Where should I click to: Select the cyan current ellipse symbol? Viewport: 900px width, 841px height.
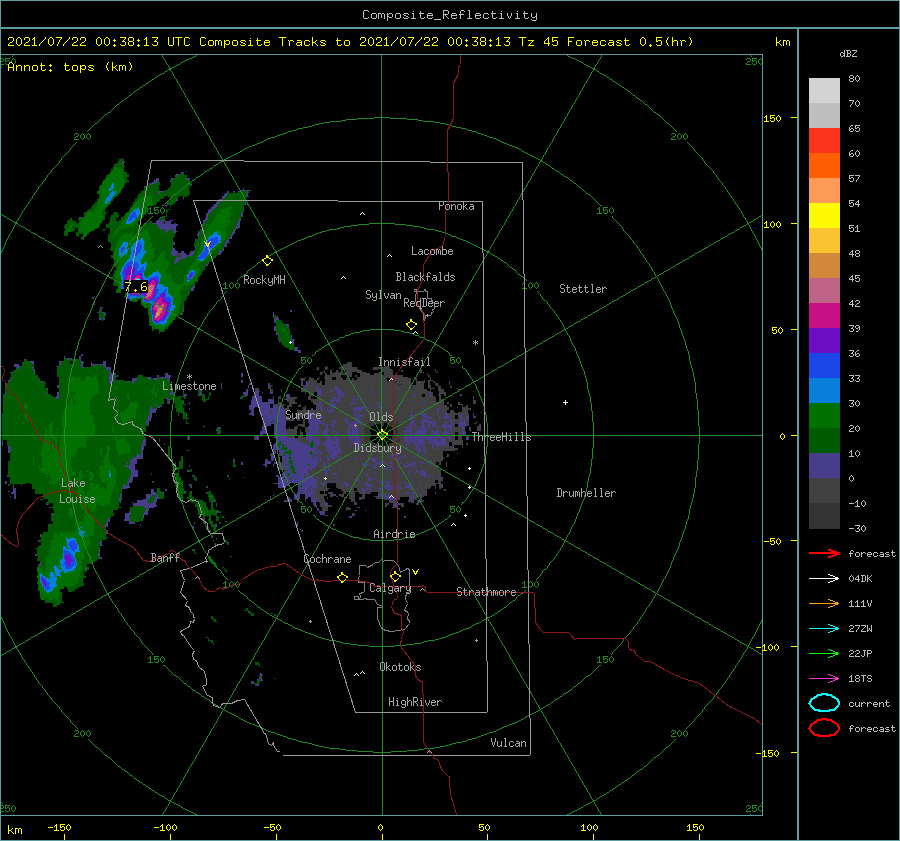824,703
